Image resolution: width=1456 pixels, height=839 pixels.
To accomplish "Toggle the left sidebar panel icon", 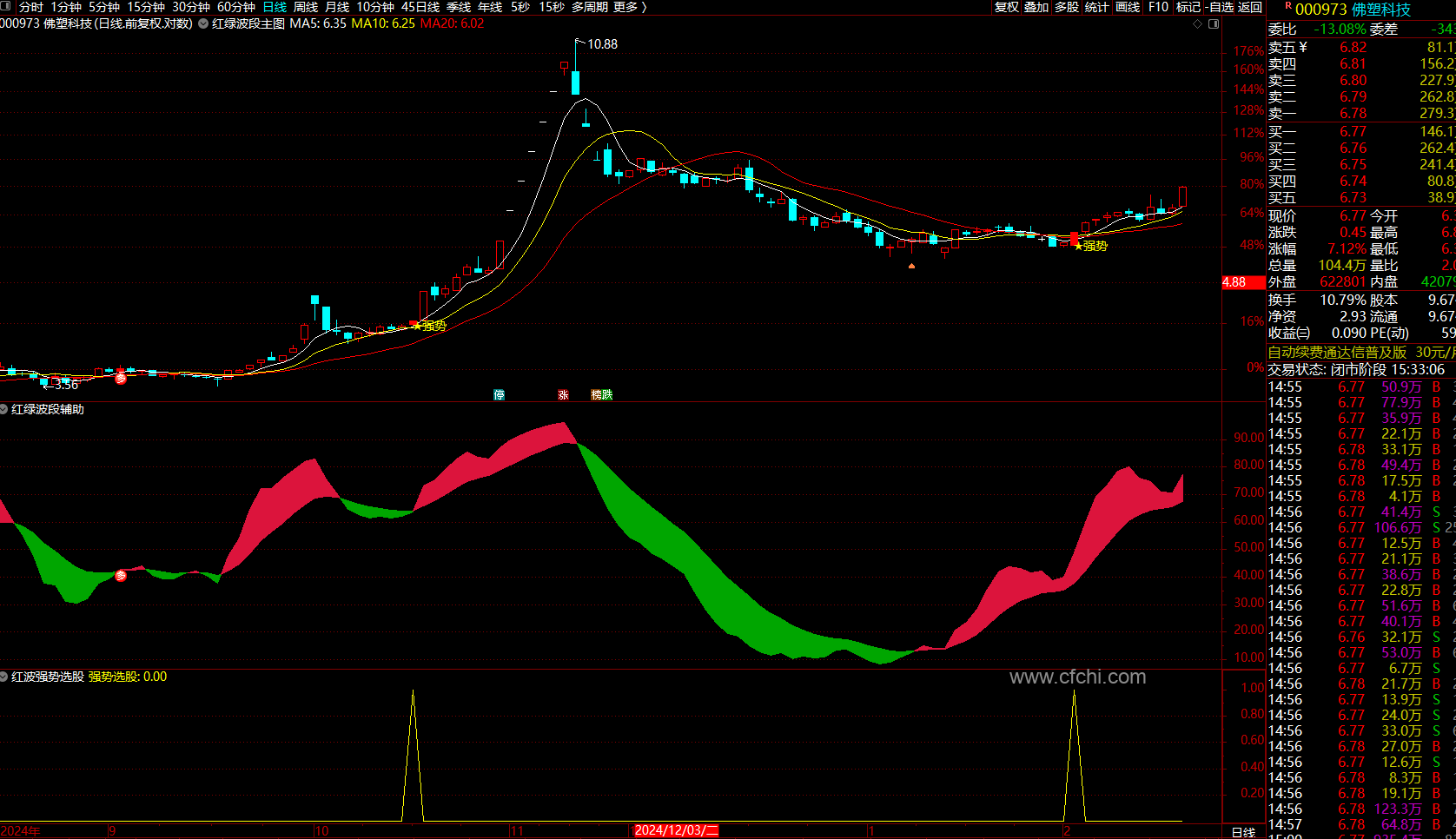I will pyautogui.click(x=7, y=7).
